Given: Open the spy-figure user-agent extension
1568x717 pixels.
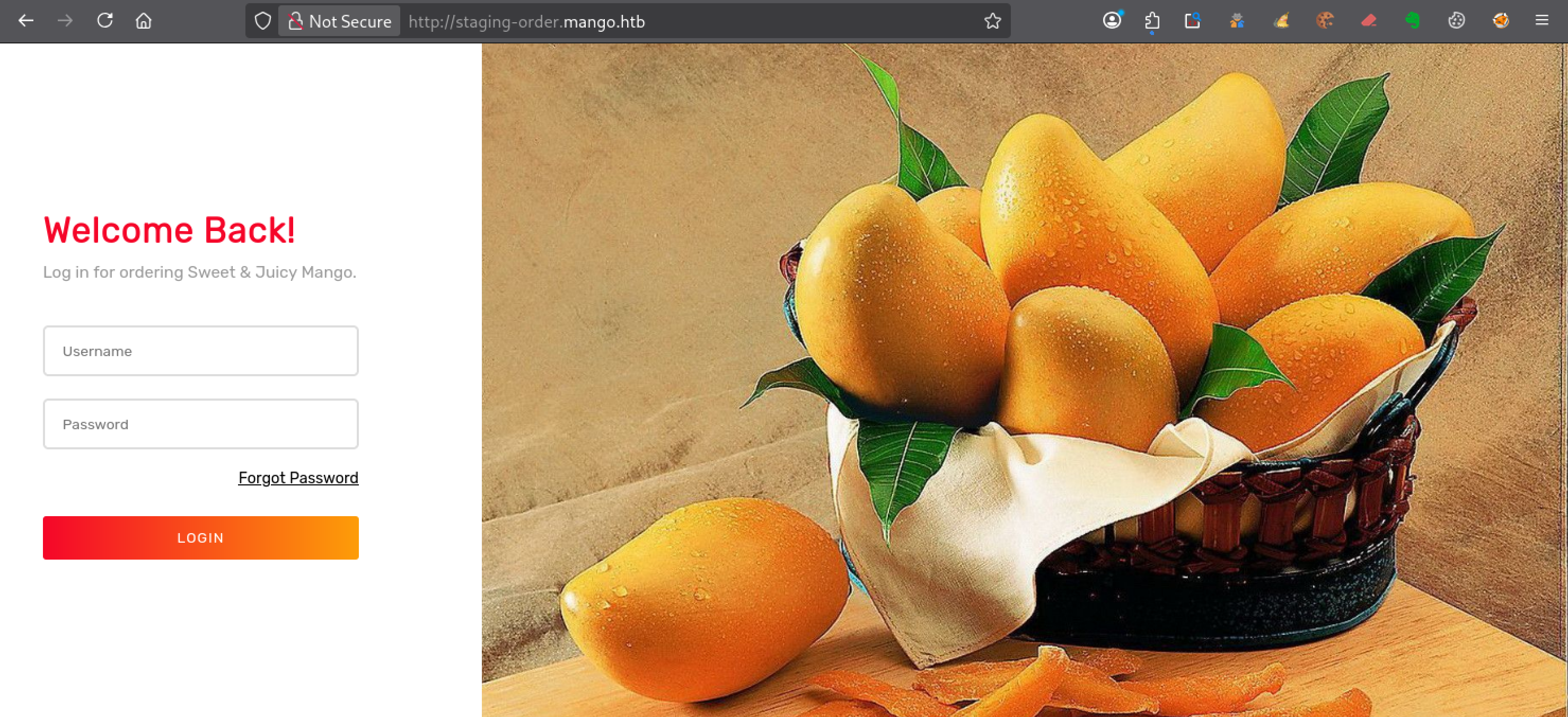Looking at the screenshot, I should (1237, 21).
